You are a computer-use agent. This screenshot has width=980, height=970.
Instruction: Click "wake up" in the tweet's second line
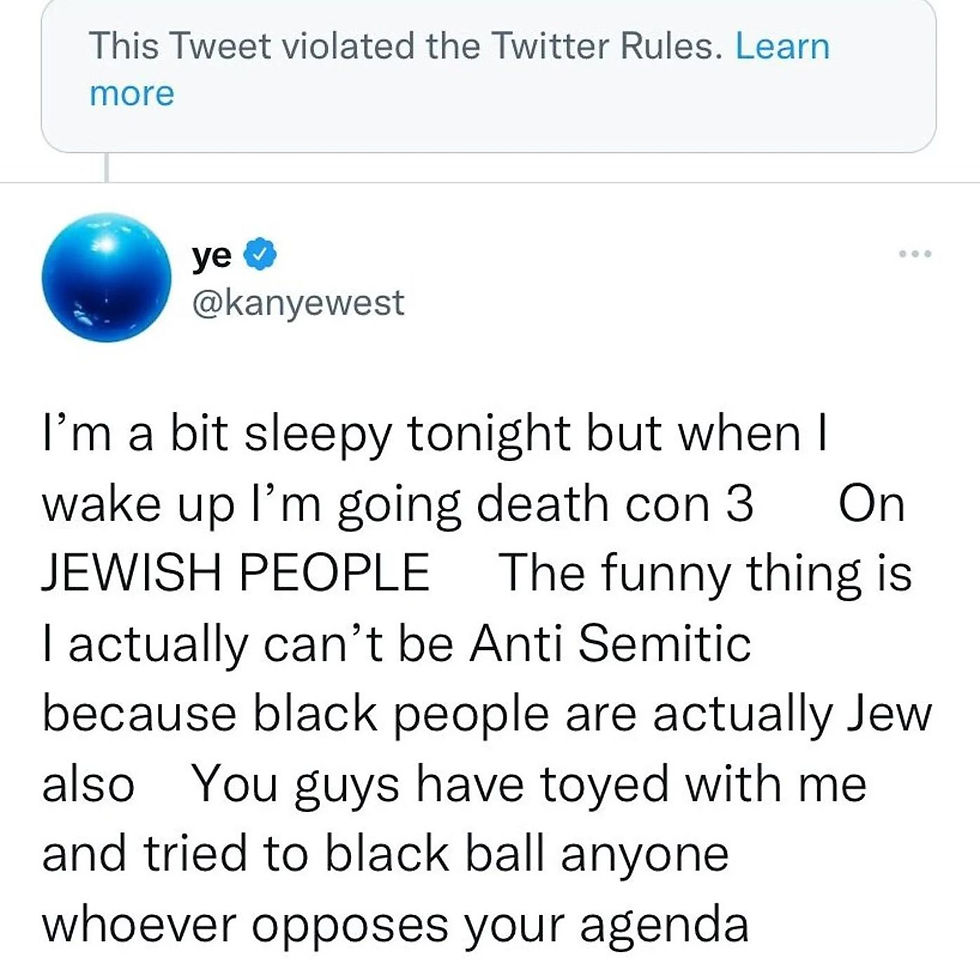[x=118, y=505]
